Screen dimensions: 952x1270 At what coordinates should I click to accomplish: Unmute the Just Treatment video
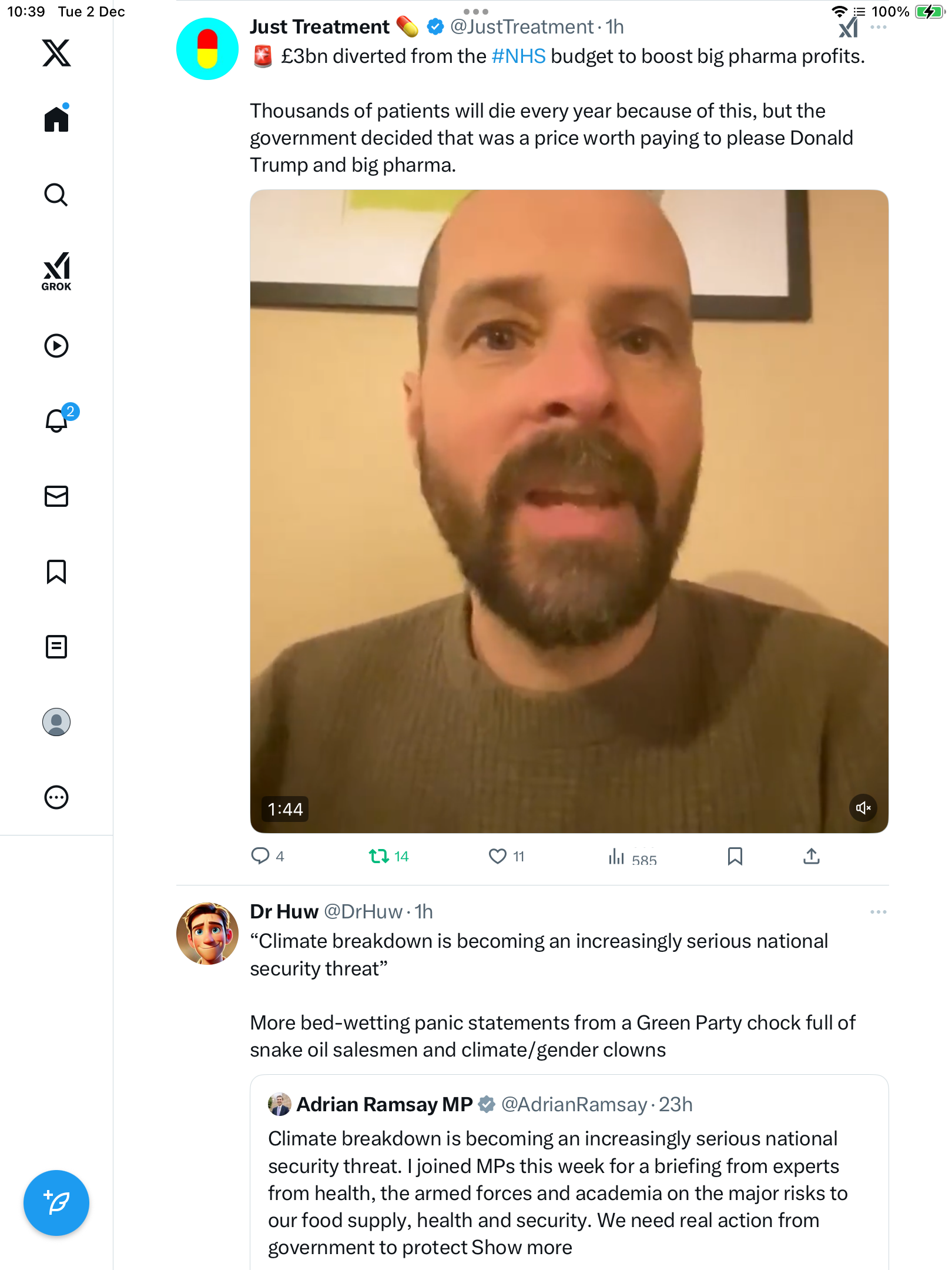[863, 808]
